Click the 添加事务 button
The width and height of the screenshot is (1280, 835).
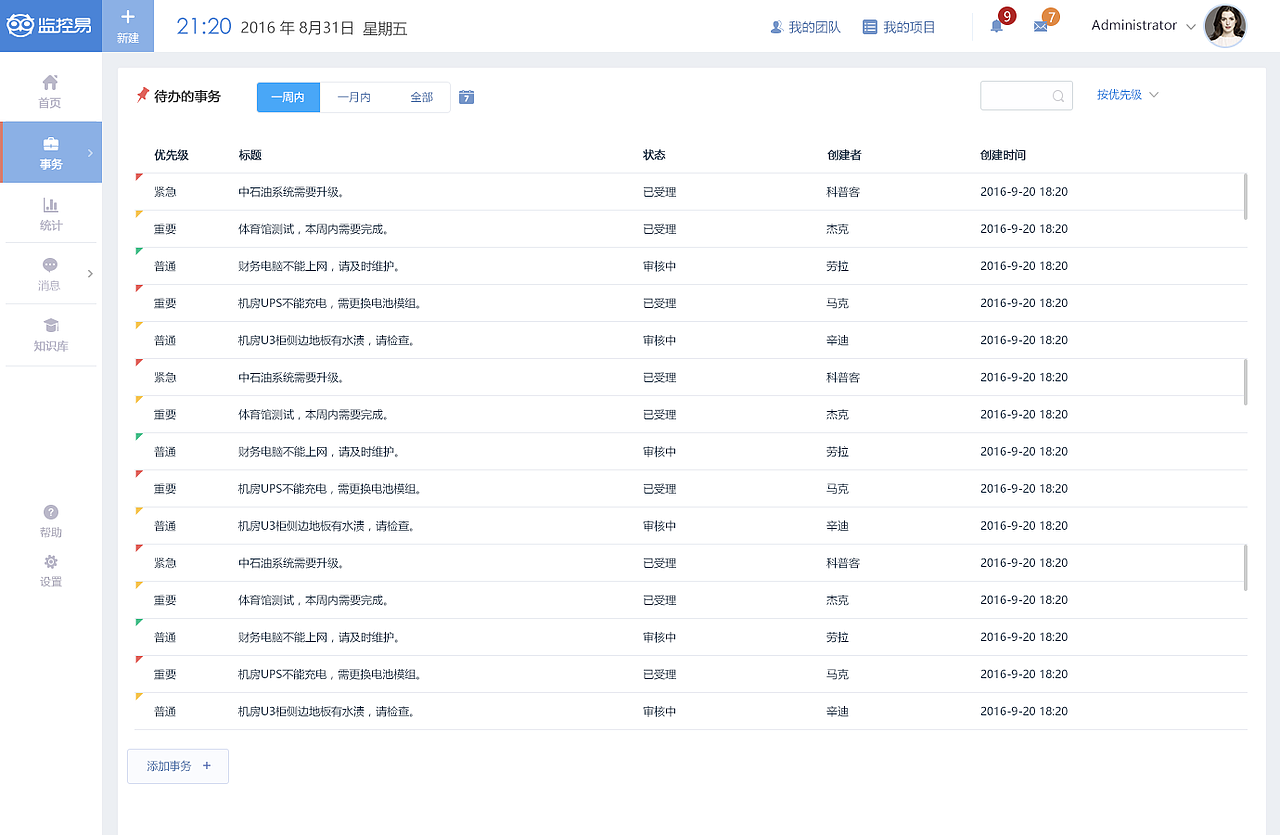click(x=178, y=766)
